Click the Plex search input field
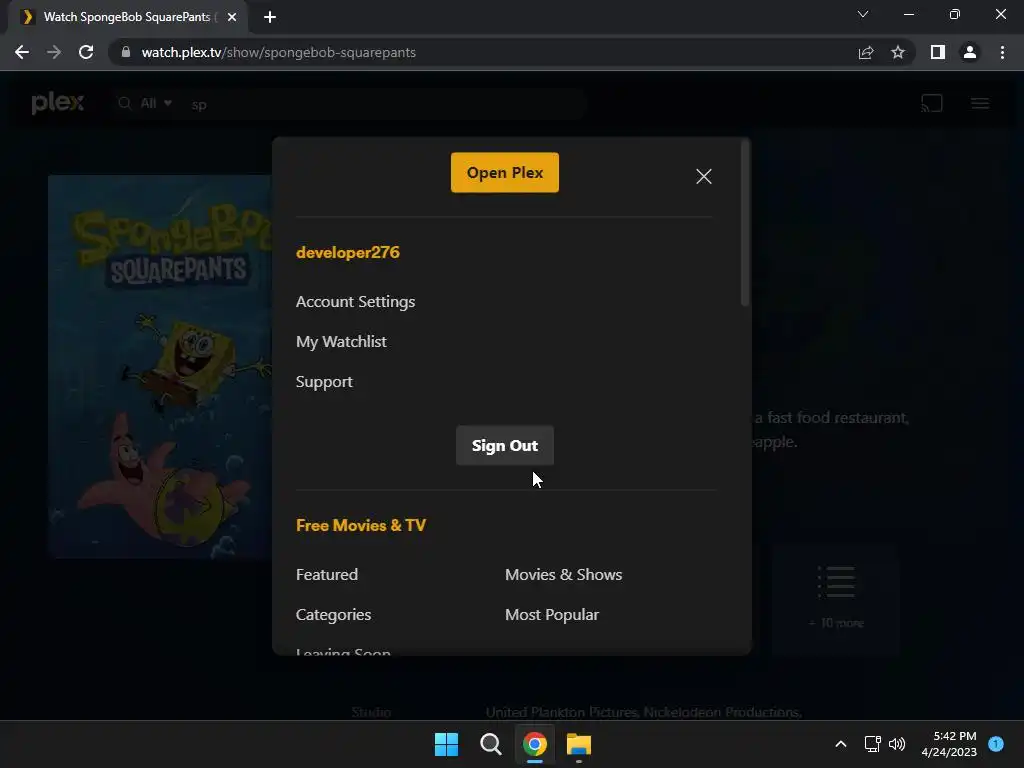The image size is (1024, 768). [x=385, y=104]
